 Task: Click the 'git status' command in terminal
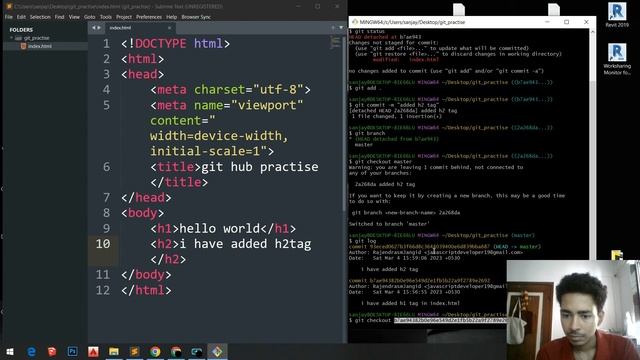pos(367,31)
